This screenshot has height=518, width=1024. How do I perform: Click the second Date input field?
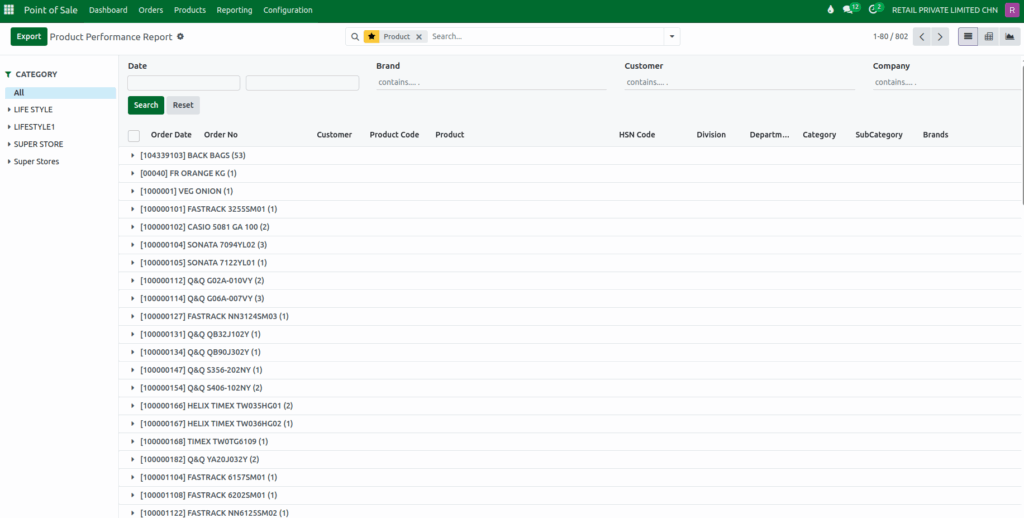pos(302,83)
